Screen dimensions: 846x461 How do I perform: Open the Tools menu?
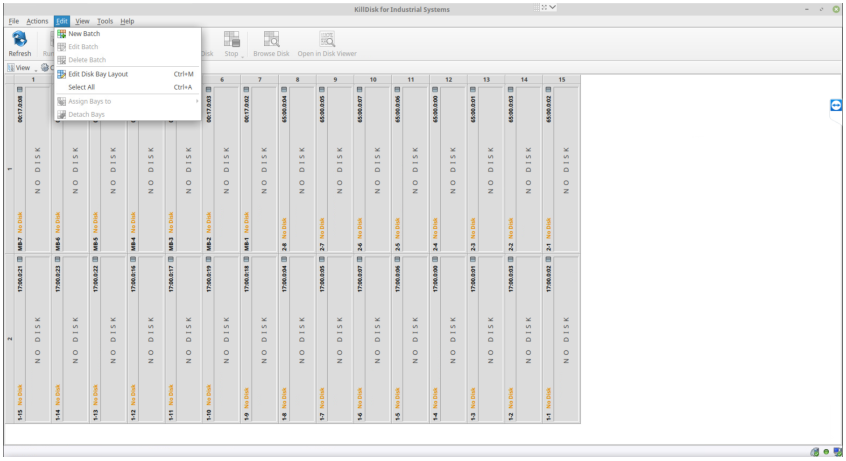(x=105, y=21)
